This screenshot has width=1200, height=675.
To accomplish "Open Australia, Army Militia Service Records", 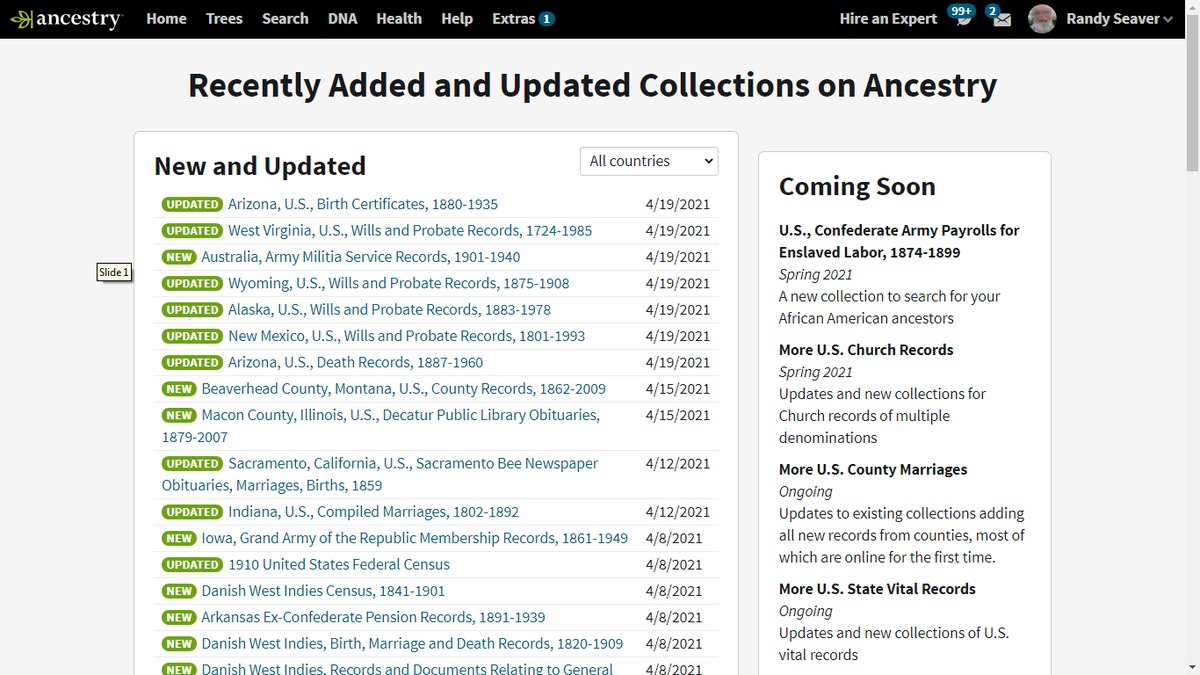I will pos(361,257).
